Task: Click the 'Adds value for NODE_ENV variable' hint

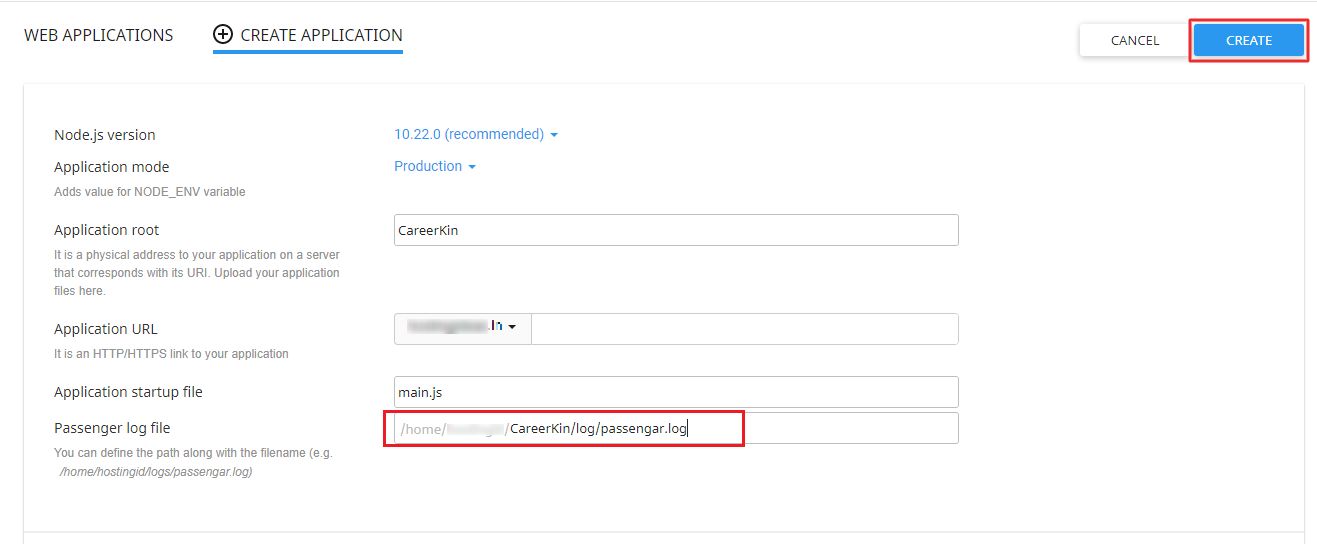Action: [150, 191]
